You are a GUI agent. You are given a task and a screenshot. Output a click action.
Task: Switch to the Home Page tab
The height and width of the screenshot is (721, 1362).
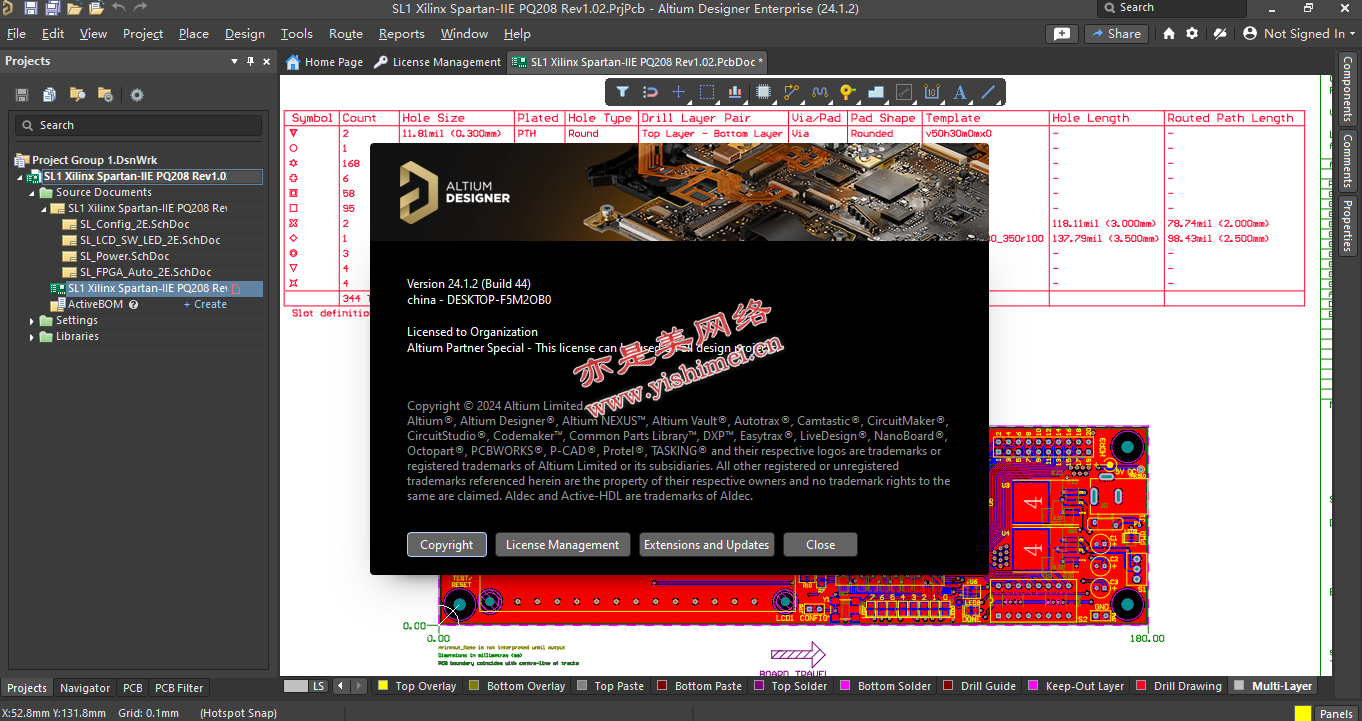(x=323, y=62)
